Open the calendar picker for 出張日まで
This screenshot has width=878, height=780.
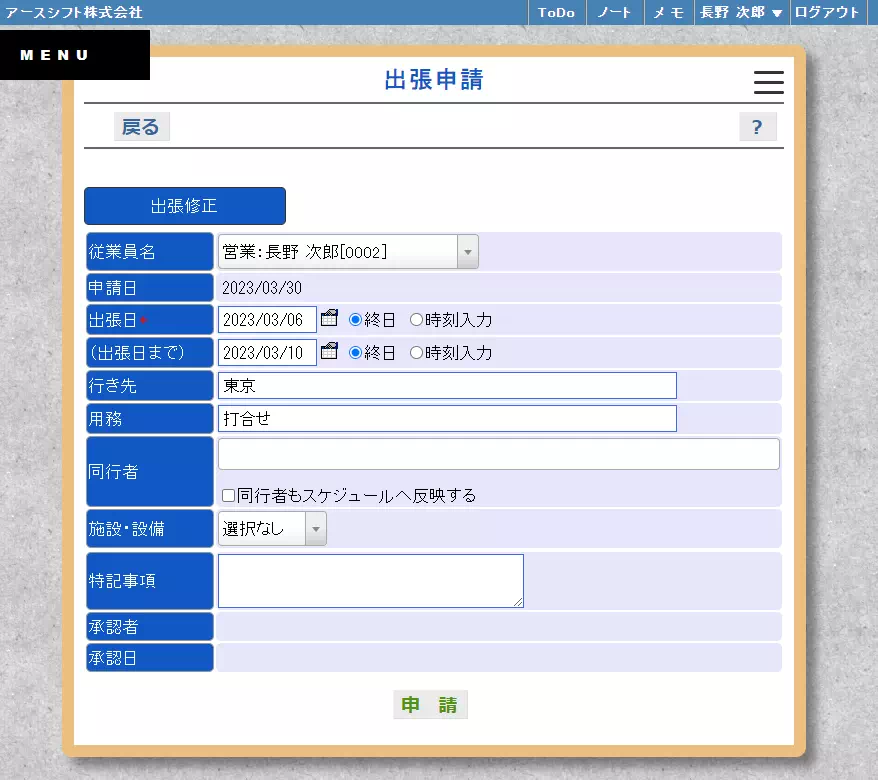coord(330,351)
